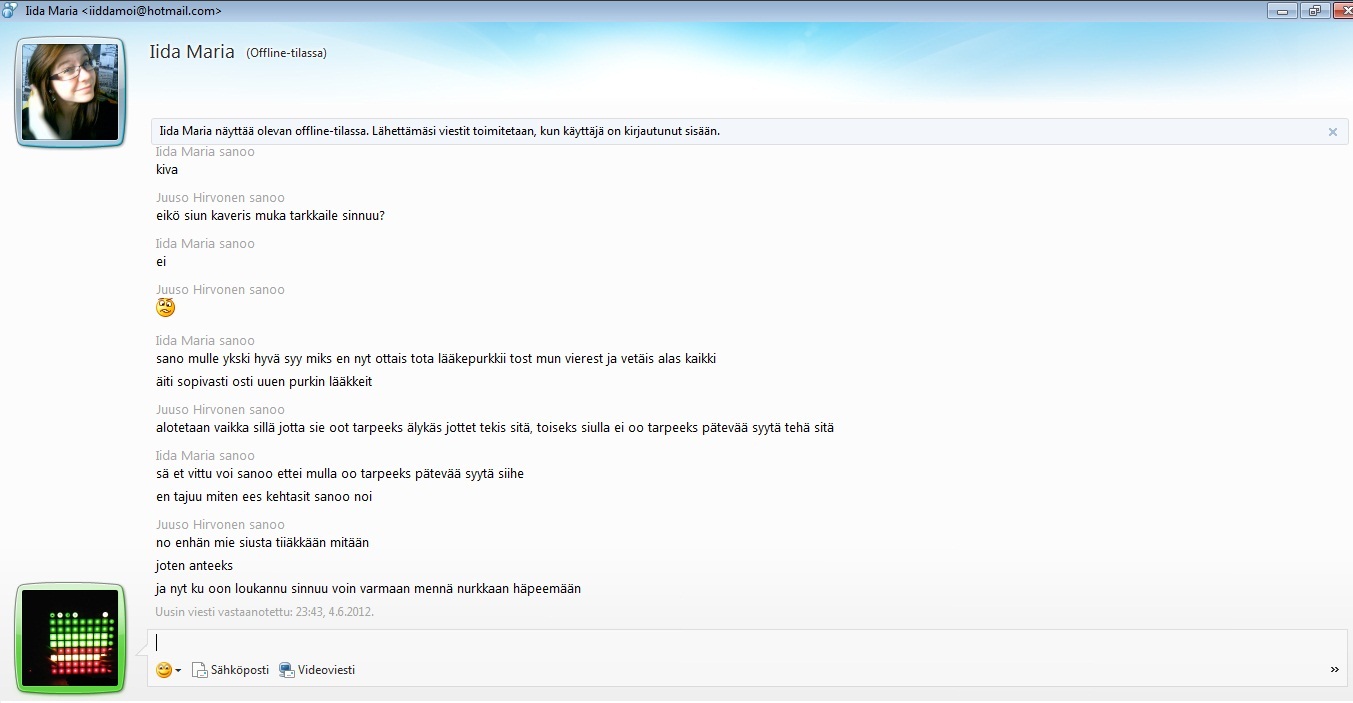Screen dimensions: 1353x703
Task: Click the Offline-tilassa status label
Action: (x=287, y=53)
